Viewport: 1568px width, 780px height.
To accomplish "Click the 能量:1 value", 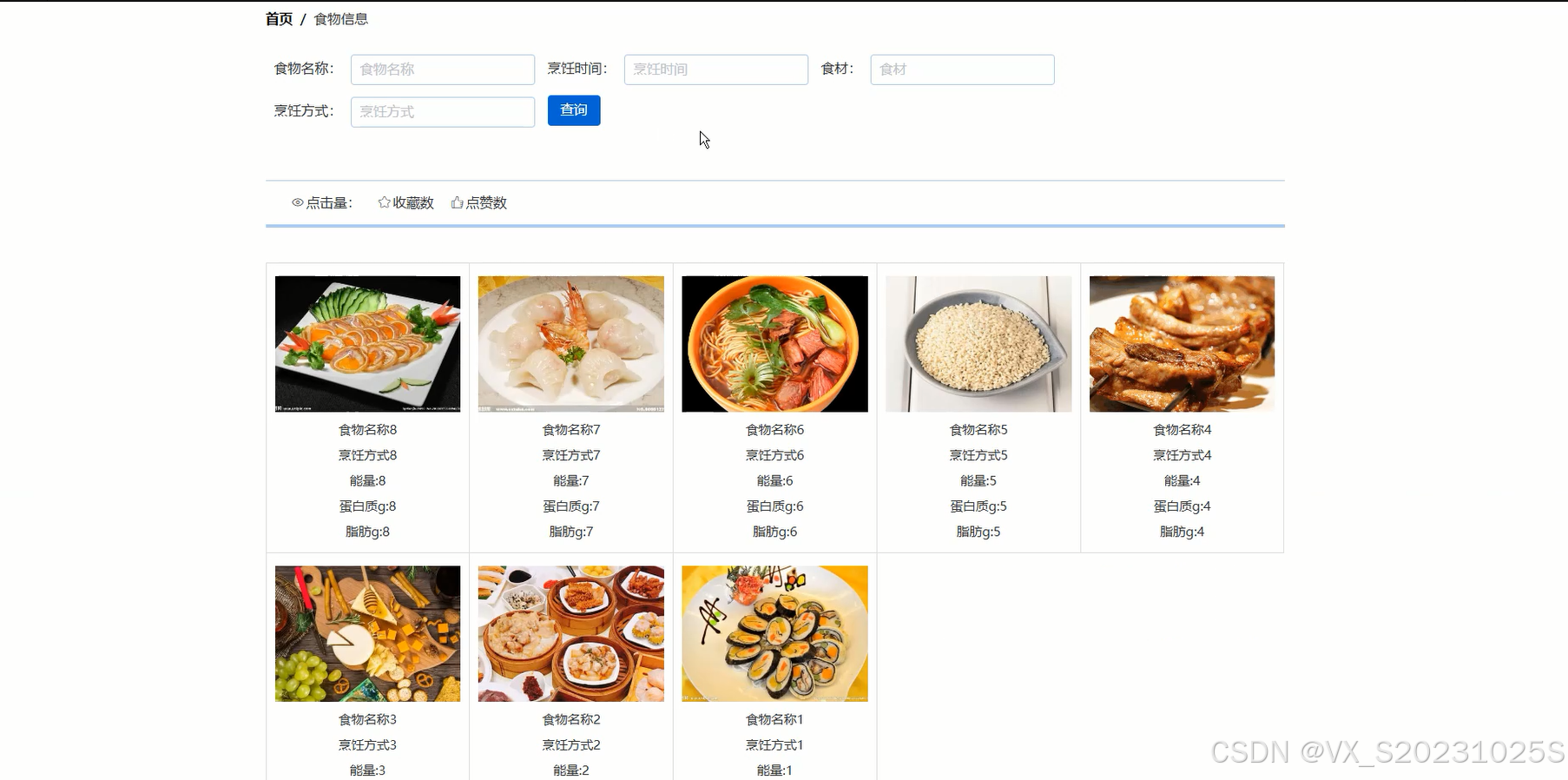I will coord(775,770).
